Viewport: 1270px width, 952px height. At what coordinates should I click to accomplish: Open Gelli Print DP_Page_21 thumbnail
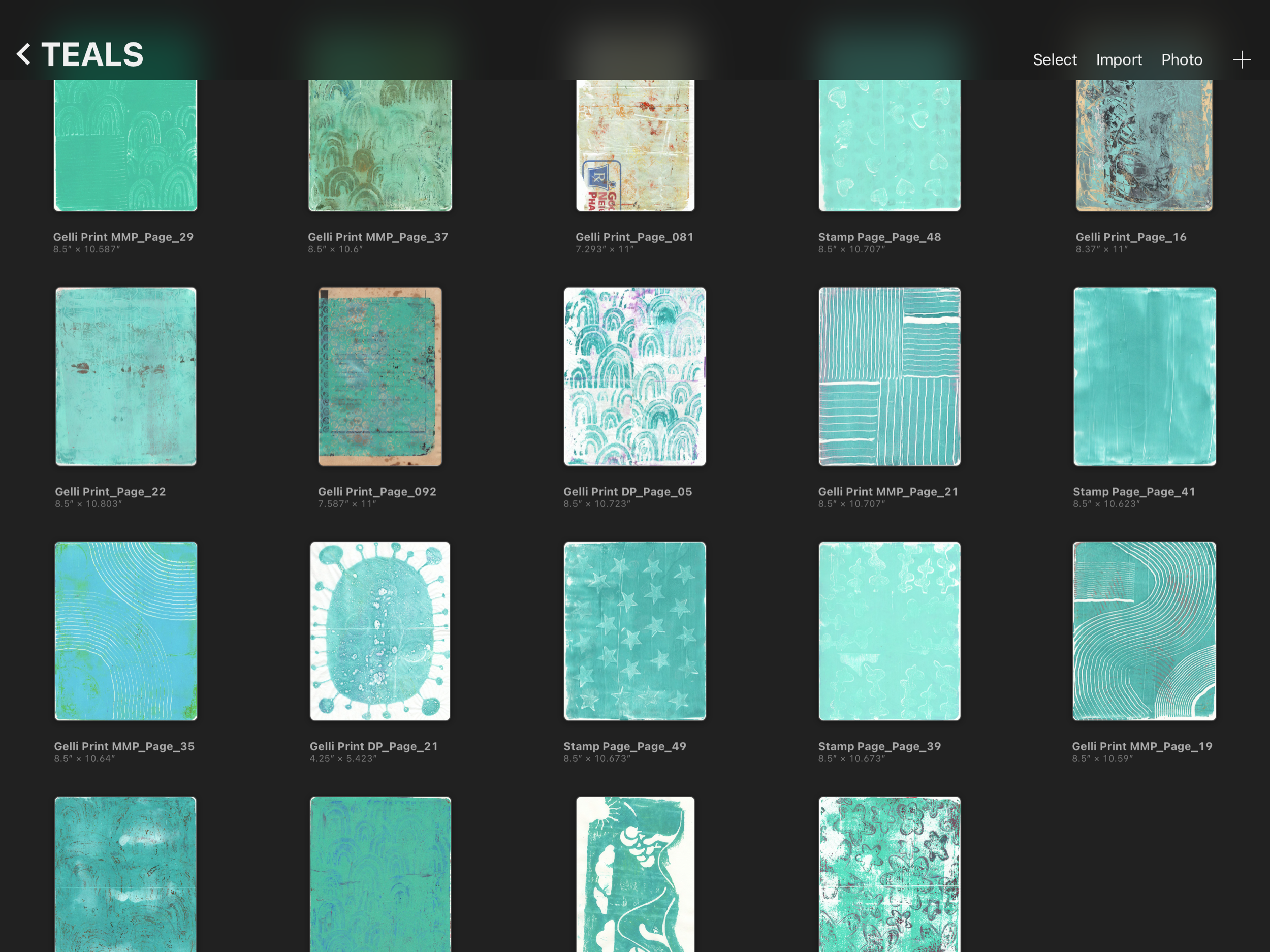380,630
